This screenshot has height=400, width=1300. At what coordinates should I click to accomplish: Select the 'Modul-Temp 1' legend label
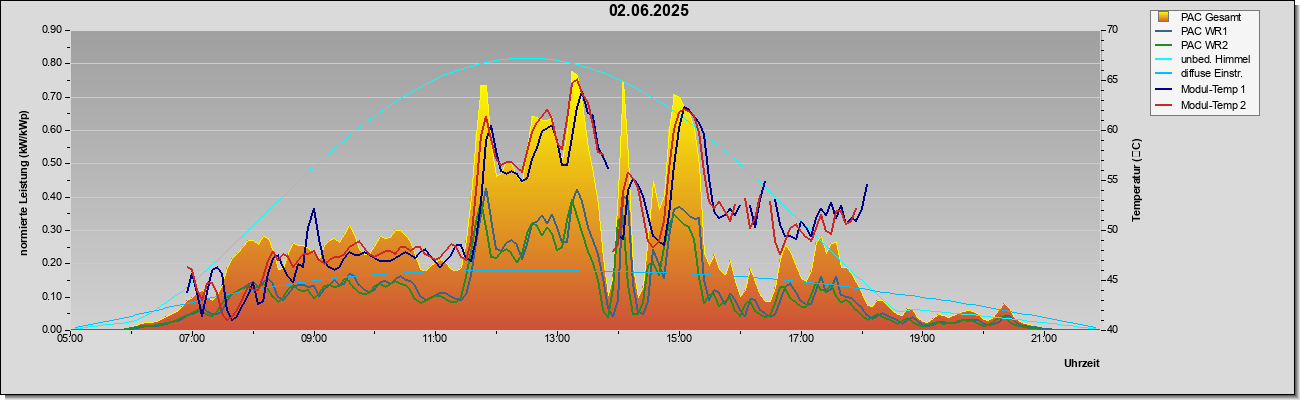tap(1213, 90)
